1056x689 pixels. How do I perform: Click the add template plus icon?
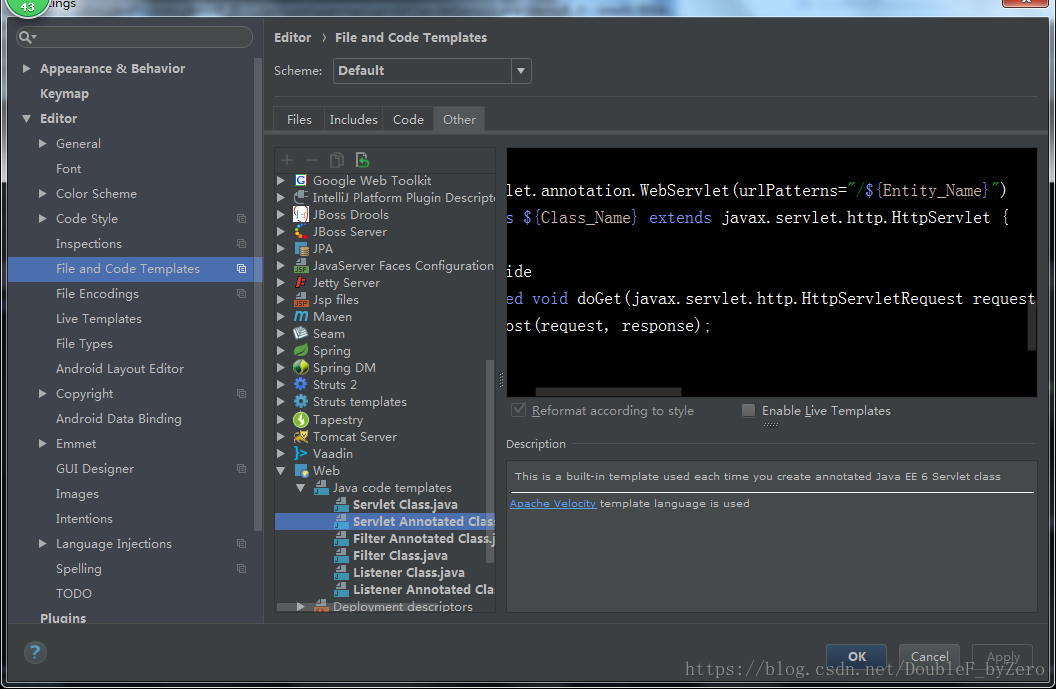click(x=287, y=160)
